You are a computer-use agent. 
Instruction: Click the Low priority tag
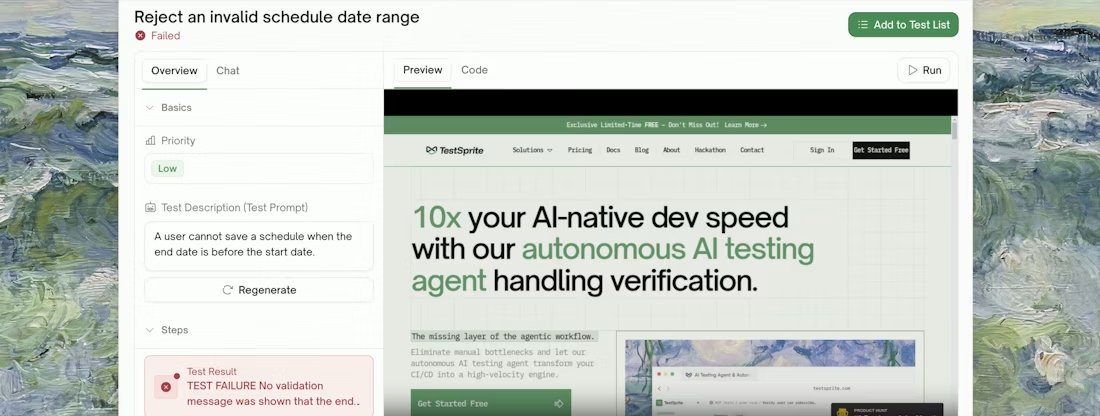(167, 168)
